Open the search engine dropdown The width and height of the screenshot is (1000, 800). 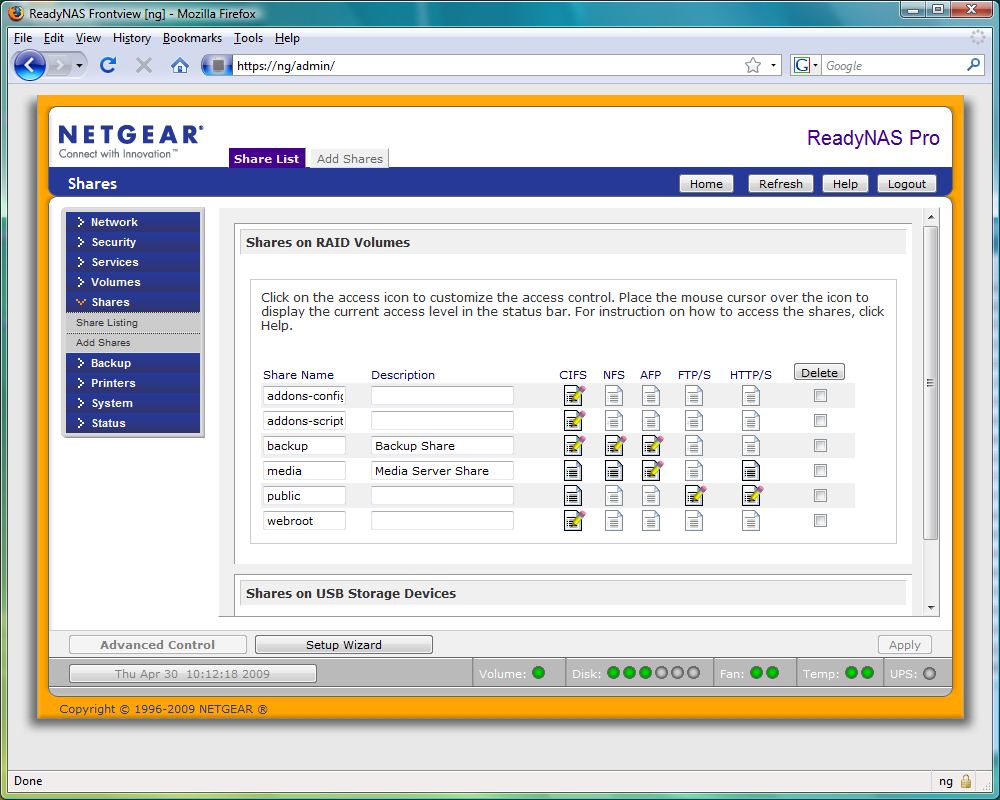[x=806, y=65]
